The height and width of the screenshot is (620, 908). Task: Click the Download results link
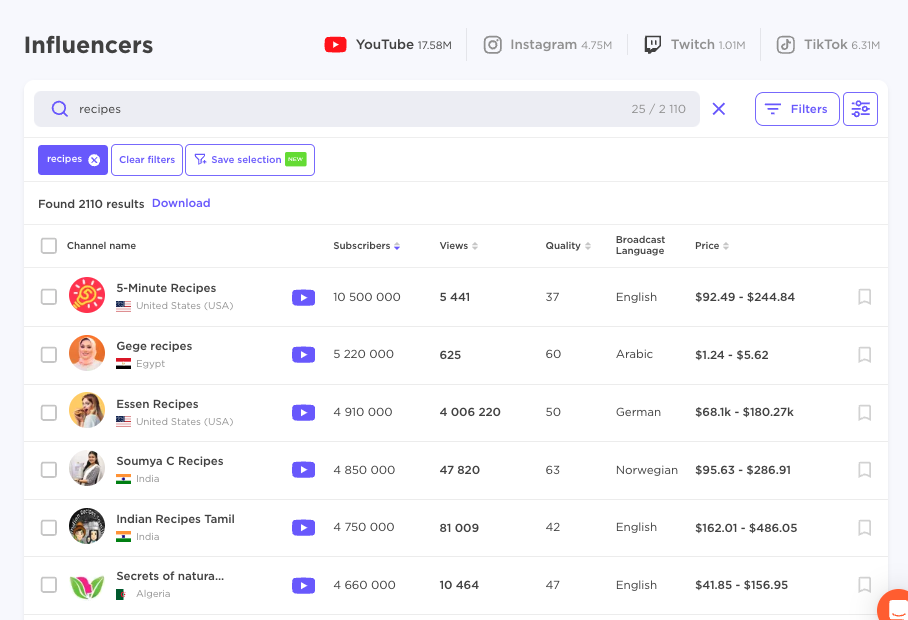click(181, 203)
